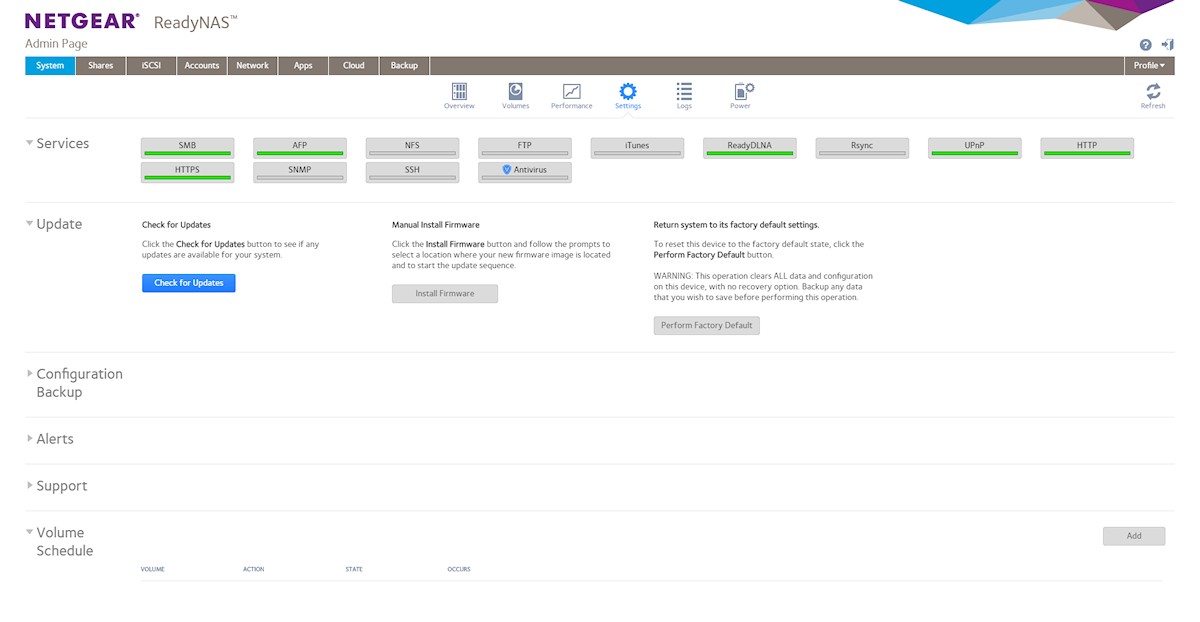This screenshot has width=1200, height=622.
Task: Enable the NFS service
Action: 412,147
